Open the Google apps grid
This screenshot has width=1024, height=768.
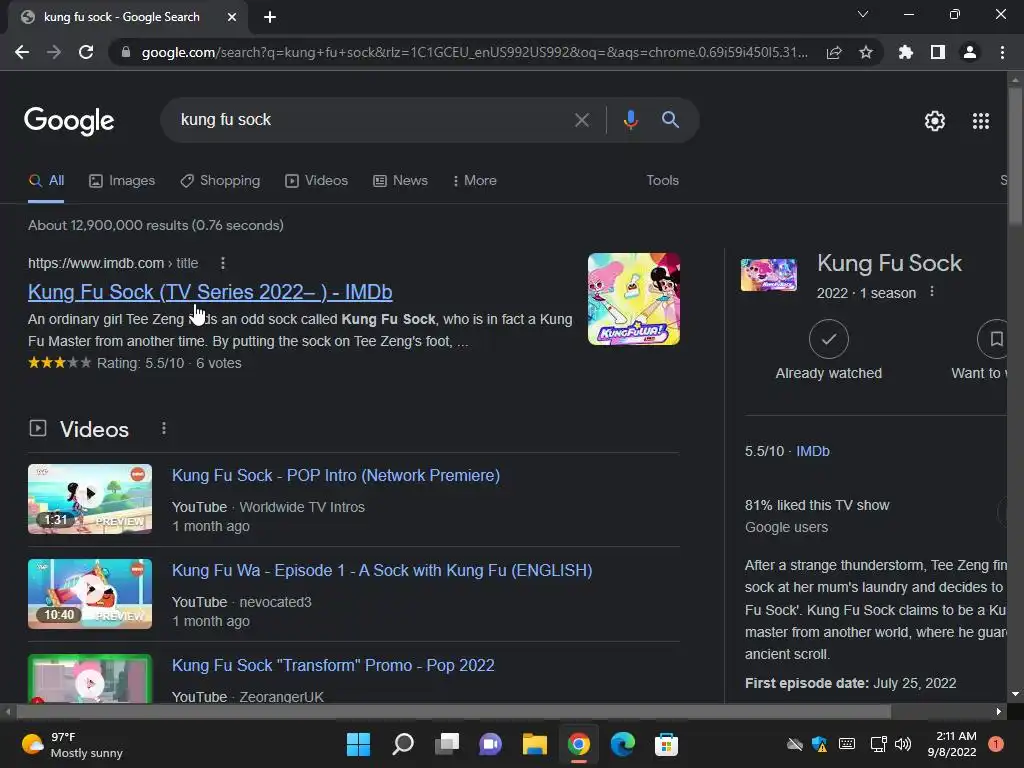(x=981, y=121)
